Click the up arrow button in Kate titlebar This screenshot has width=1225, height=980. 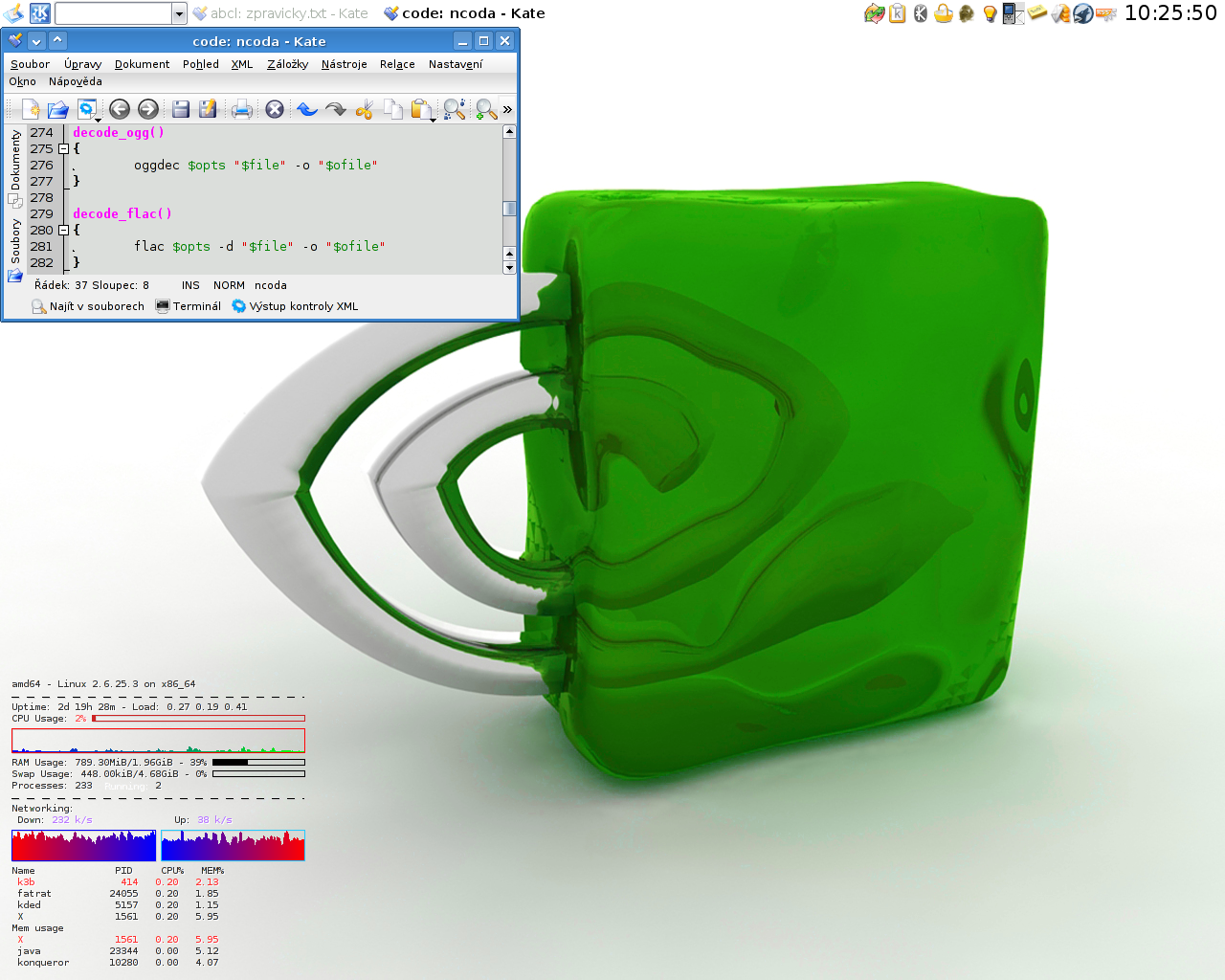pos(57,41)
